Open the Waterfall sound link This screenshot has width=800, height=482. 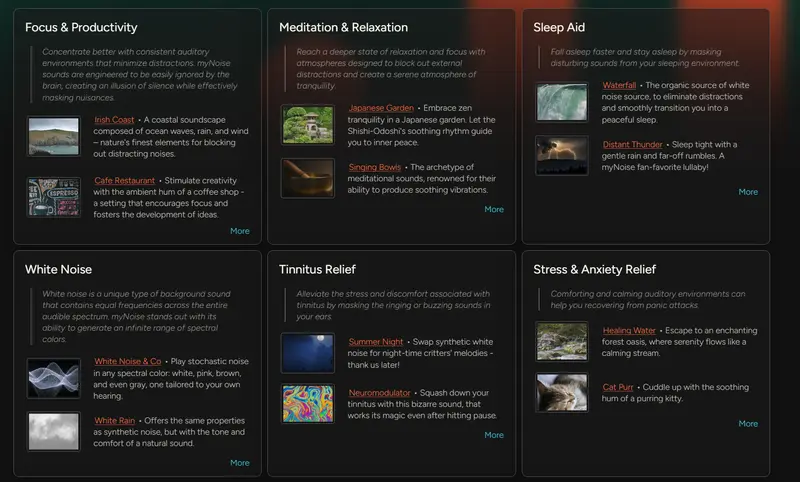pos(619,85)
